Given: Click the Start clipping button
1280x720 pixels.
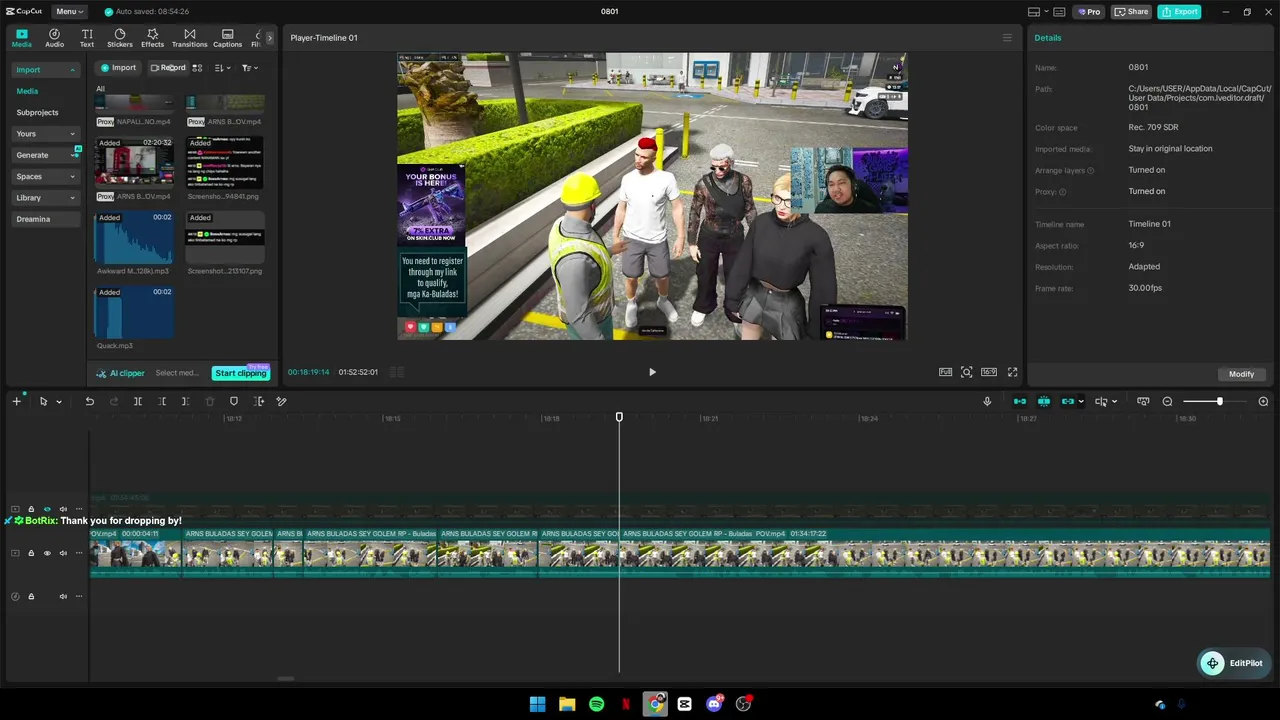Looking at the screenshot, I should [x=241, y=373].
